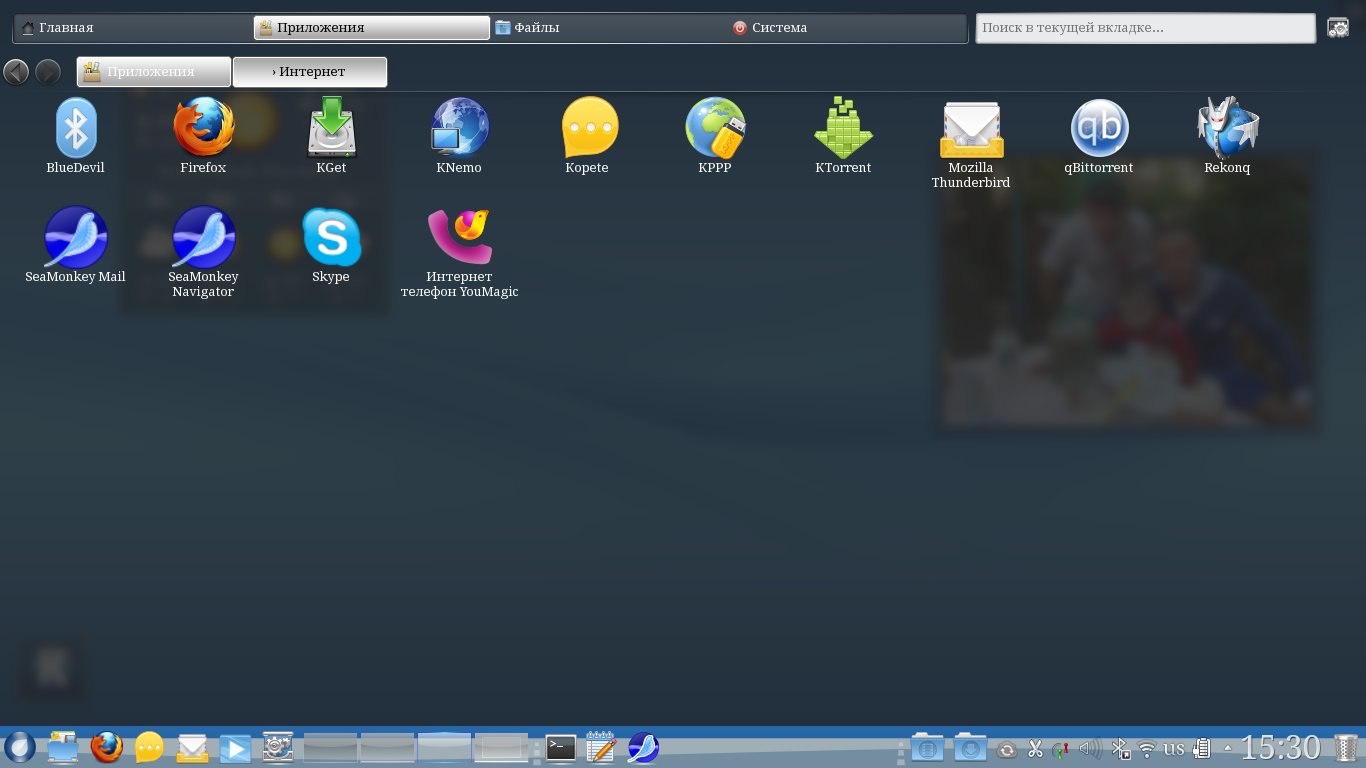This screenshot has height=768, width=1366.
Task: Launch the media player from the bottom panel
Action: click(235, 747)
